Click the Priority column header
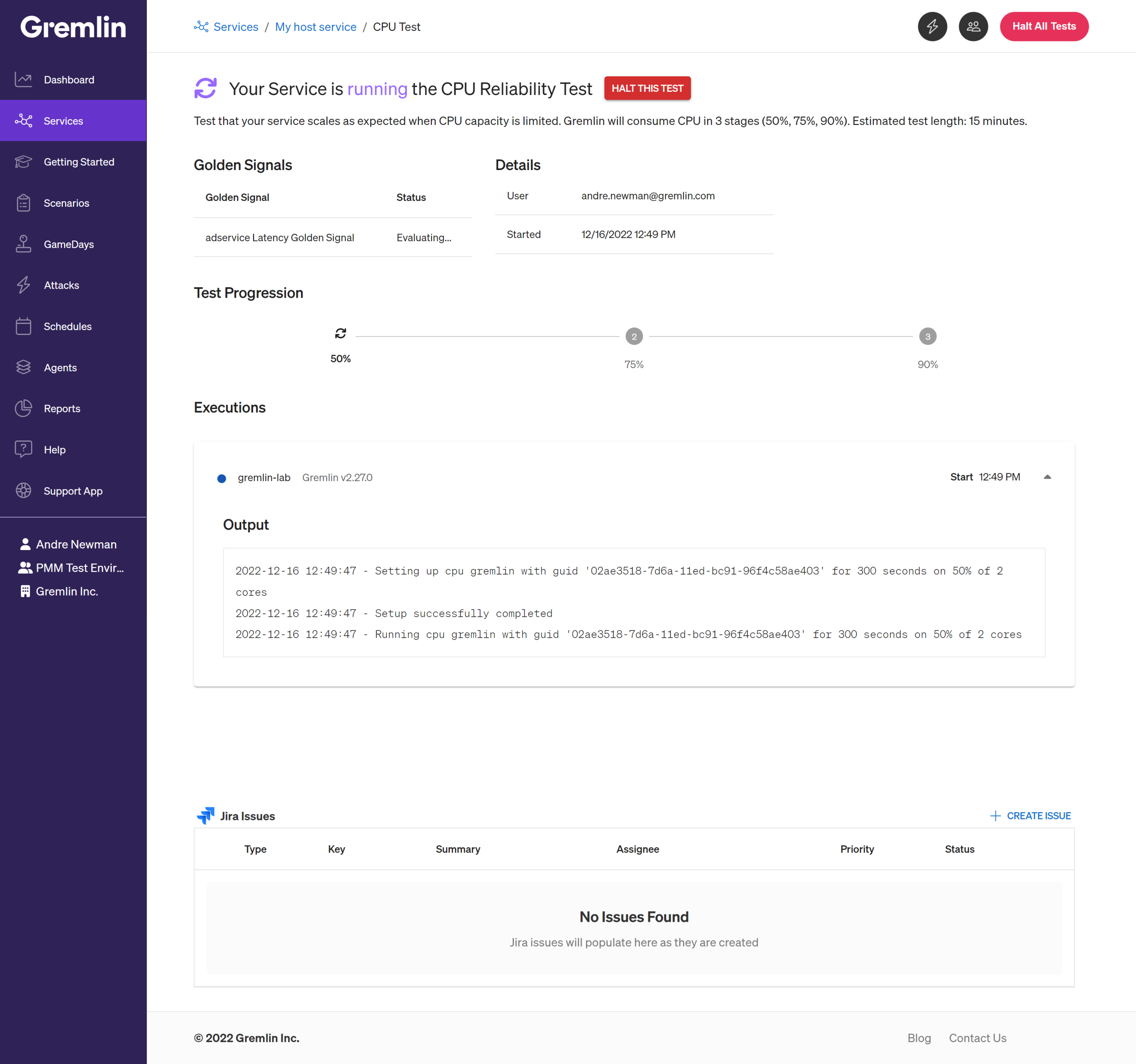The image size is (1136, 1064). (857, 849)
